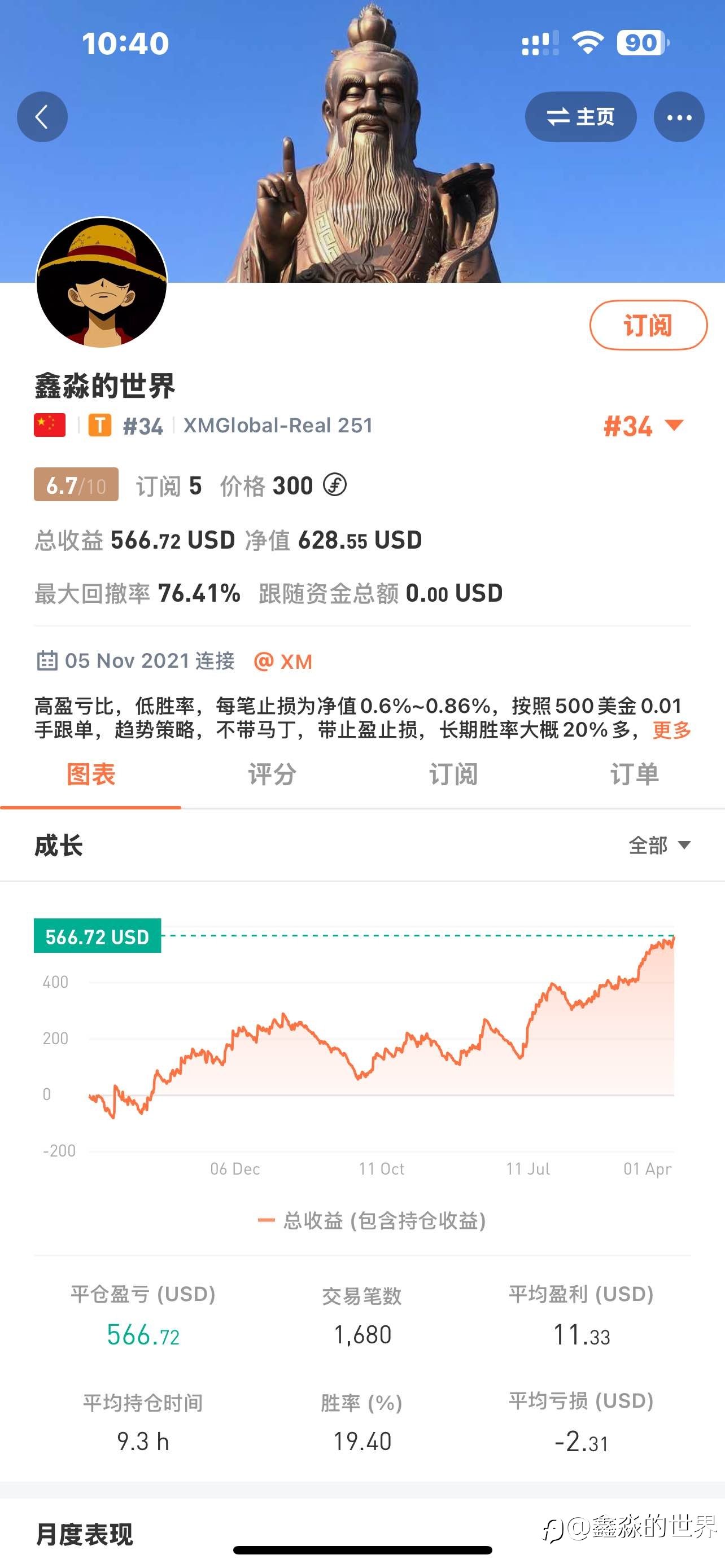Select the 评分 tab
Viewport: 725px width, 1568px height.
[x=272, y=774]
